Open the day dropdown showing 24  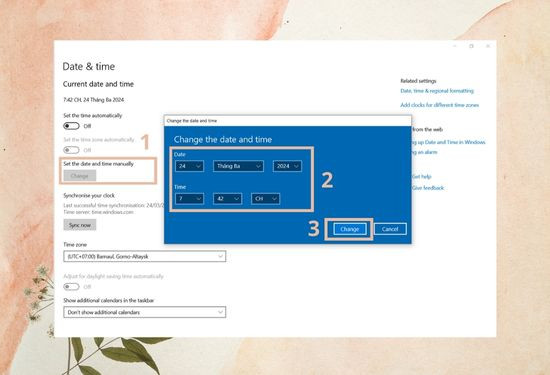[189, 166]
